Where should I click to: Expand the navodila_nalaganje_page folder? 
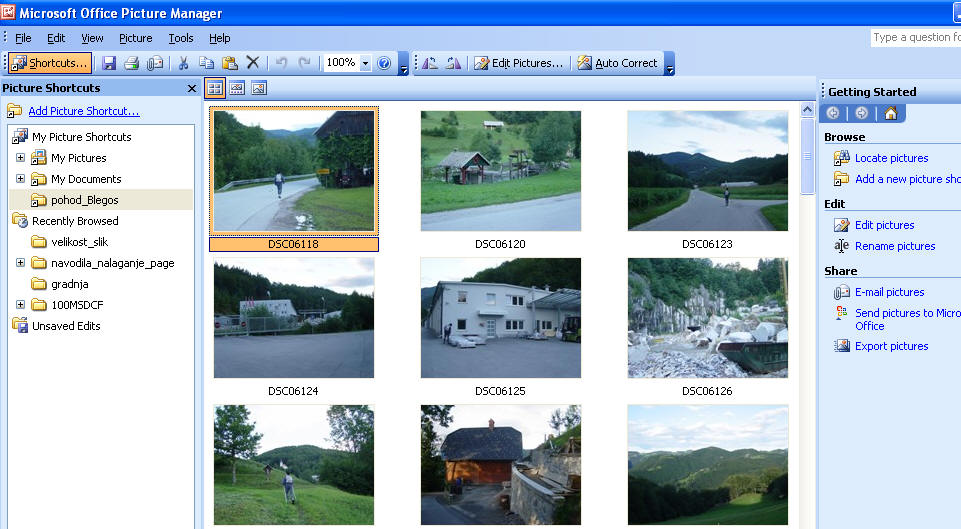pyautogui.click(x=20, y=262)
